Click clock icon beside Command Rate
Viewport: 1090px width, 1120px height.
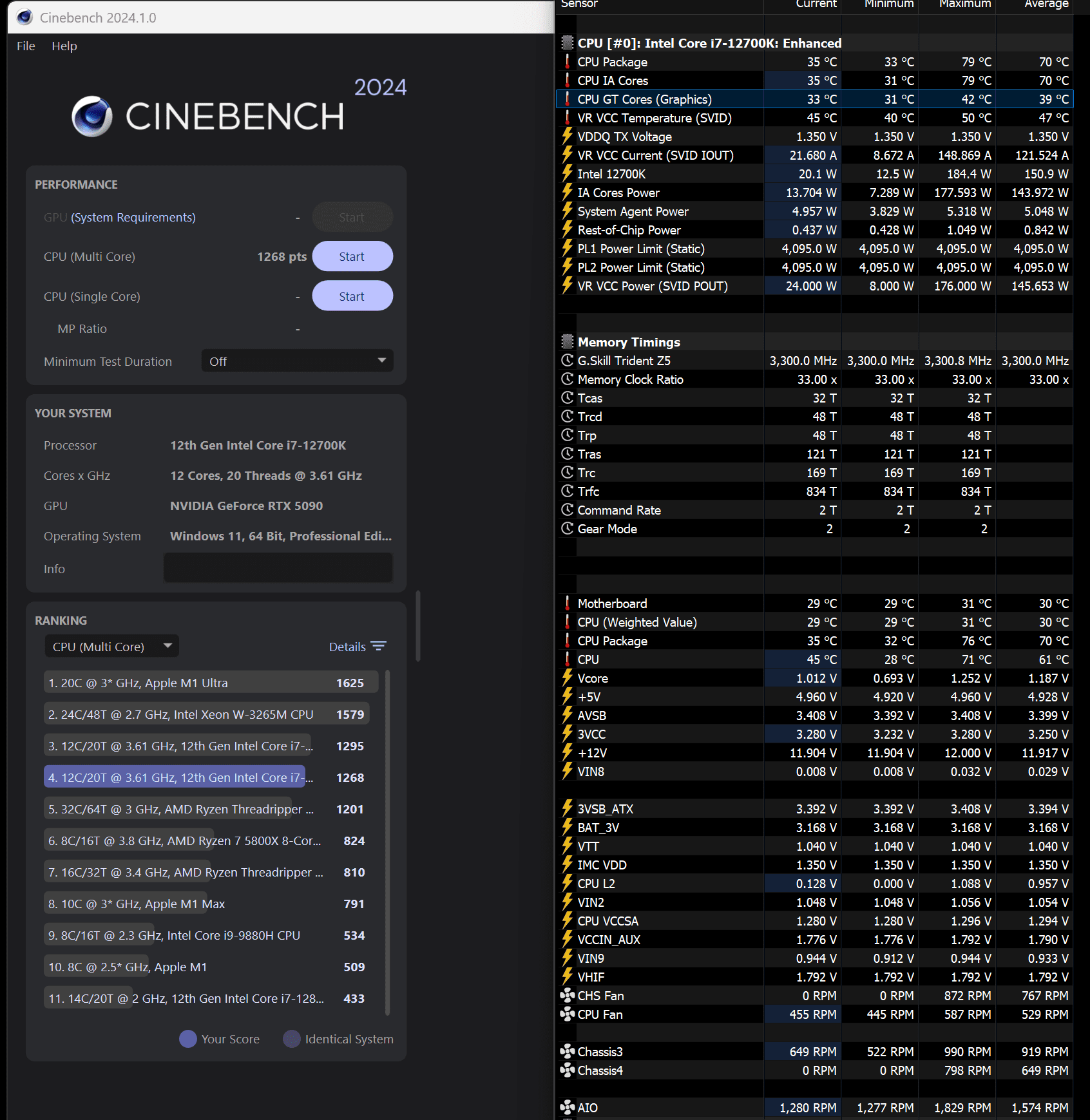pos(567,510)
